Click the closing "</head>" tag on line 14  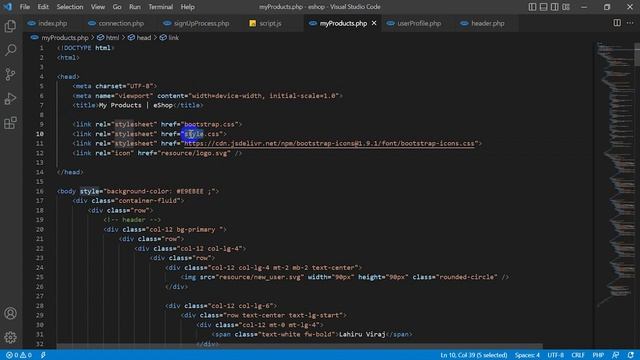(70, 172)
